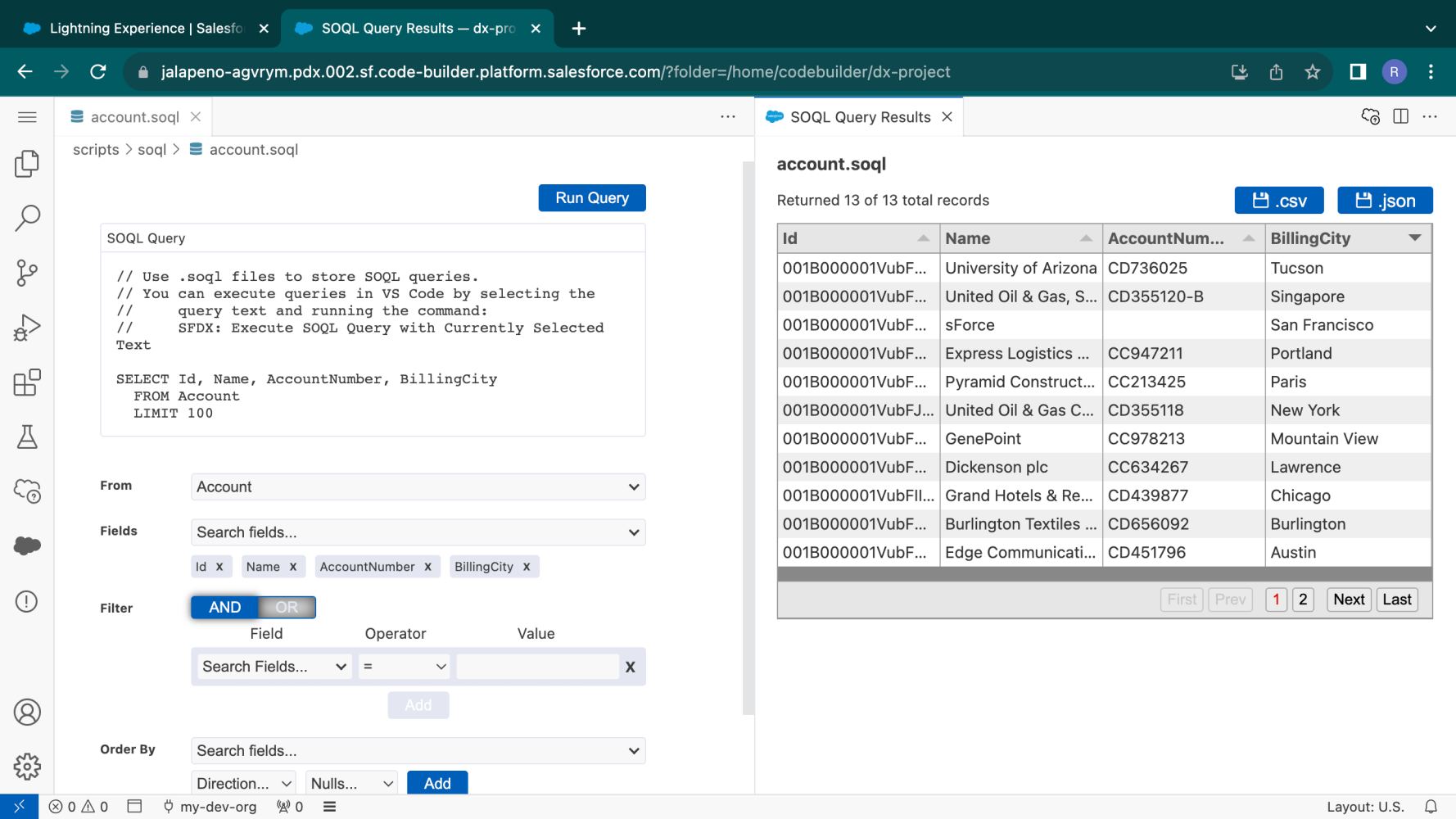Viewport: 1456px width, 819px height.
Task: Select the Tucson billing city cell
Action: pyautogui.click(x=1348, y=268)
